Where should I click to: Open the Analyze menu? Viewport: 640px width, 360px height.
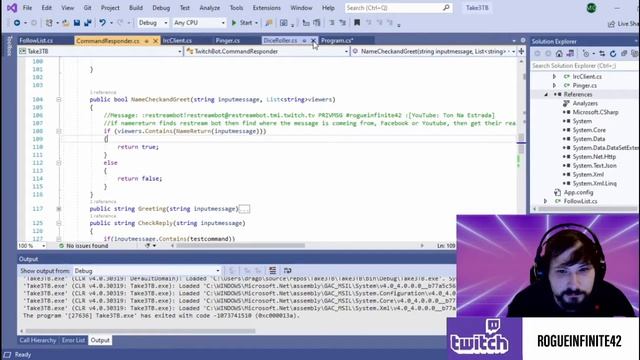tap(209, 8)
